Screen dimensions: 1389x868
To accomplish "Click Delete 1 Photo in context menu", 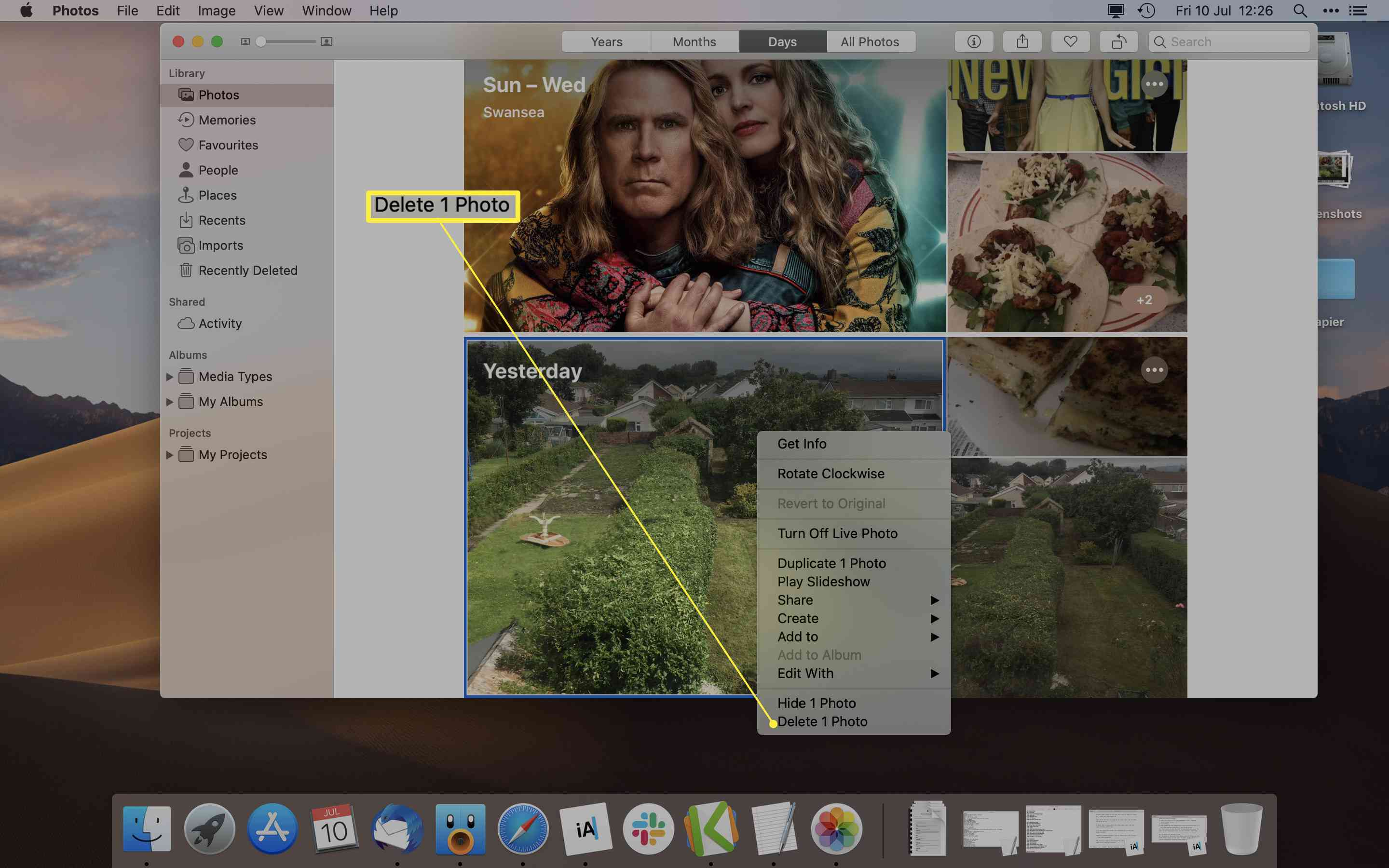I will pos(822,721).
